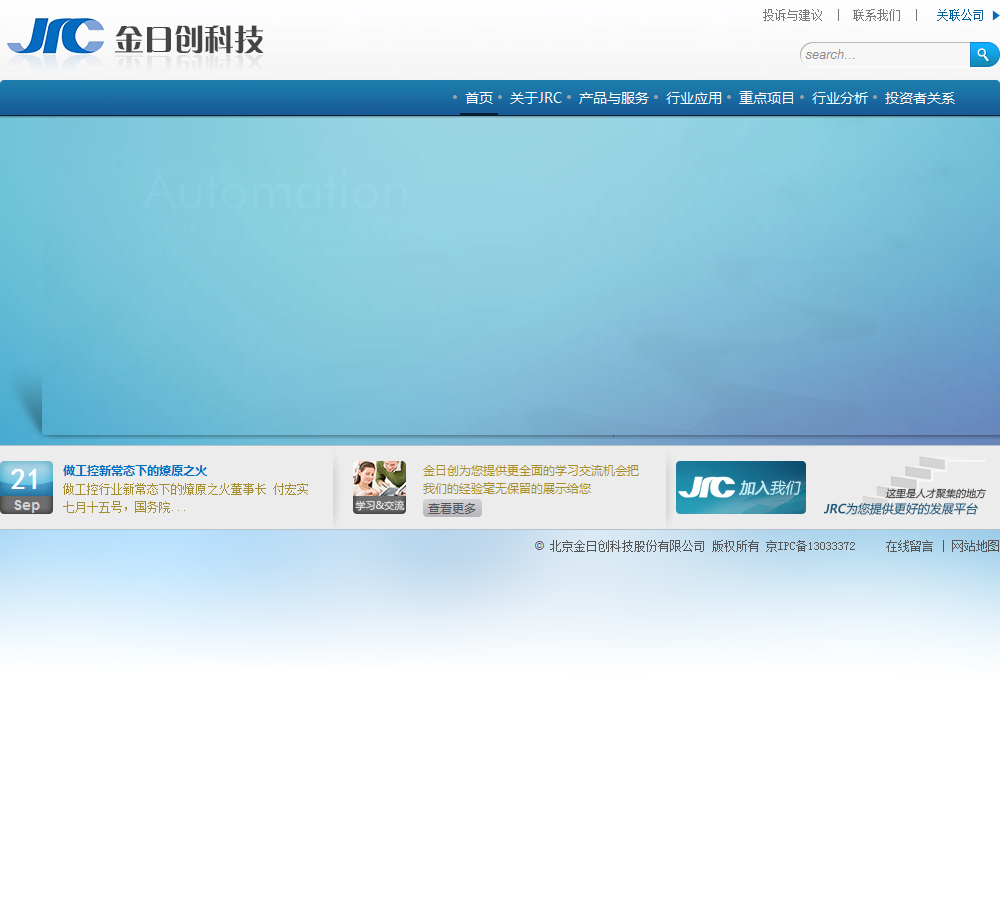Click the 北京金日创科技股份有限公司 copyright text
This screenshot has width=1000, height=909.
coord(627,546)
